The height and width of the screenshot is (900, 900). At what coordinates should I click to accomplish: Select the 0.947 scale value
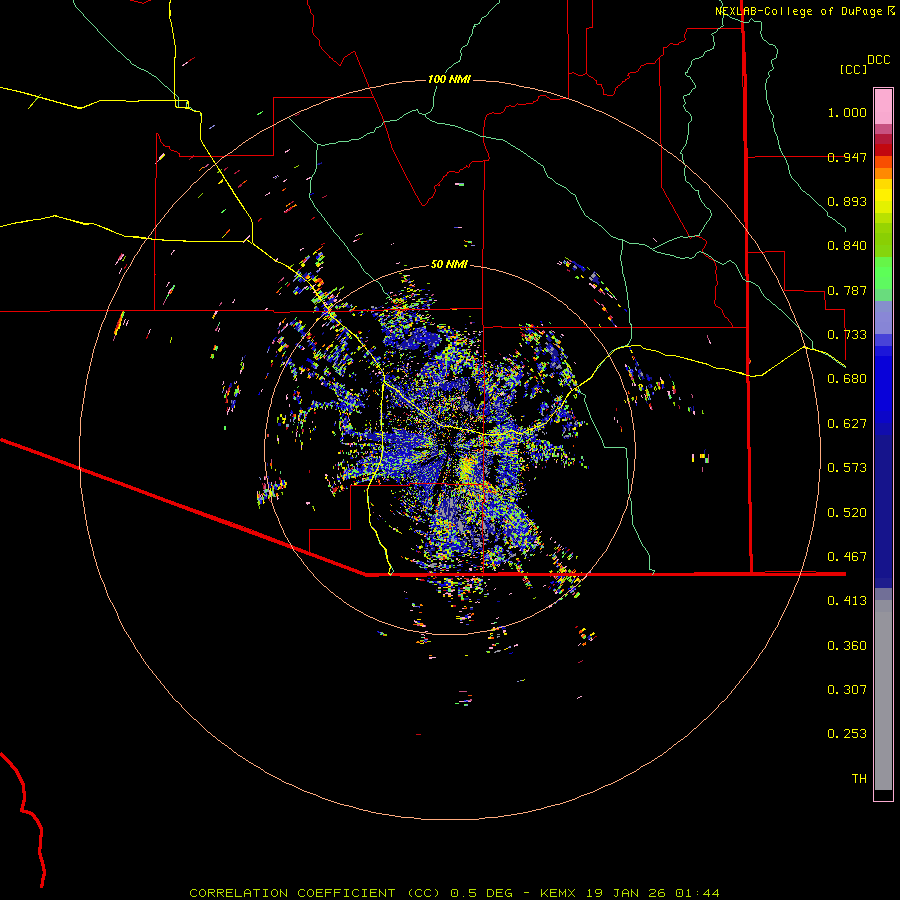[847, 157]
